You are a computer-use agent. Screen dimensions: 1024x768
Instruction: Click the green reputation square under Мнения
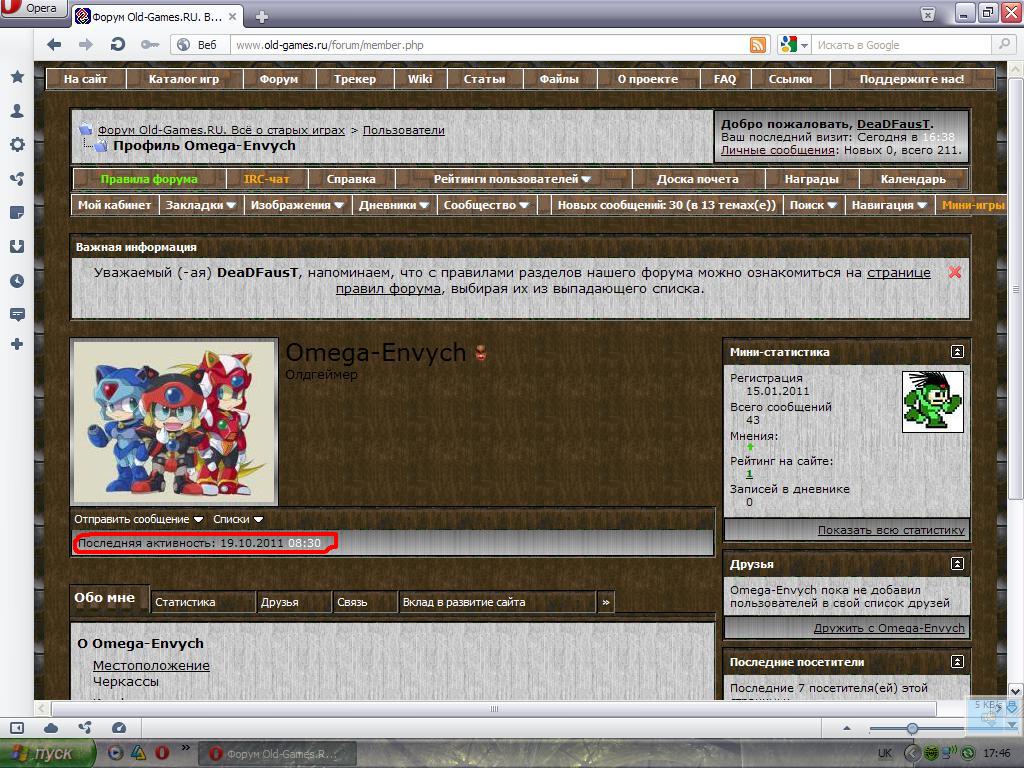750,447
